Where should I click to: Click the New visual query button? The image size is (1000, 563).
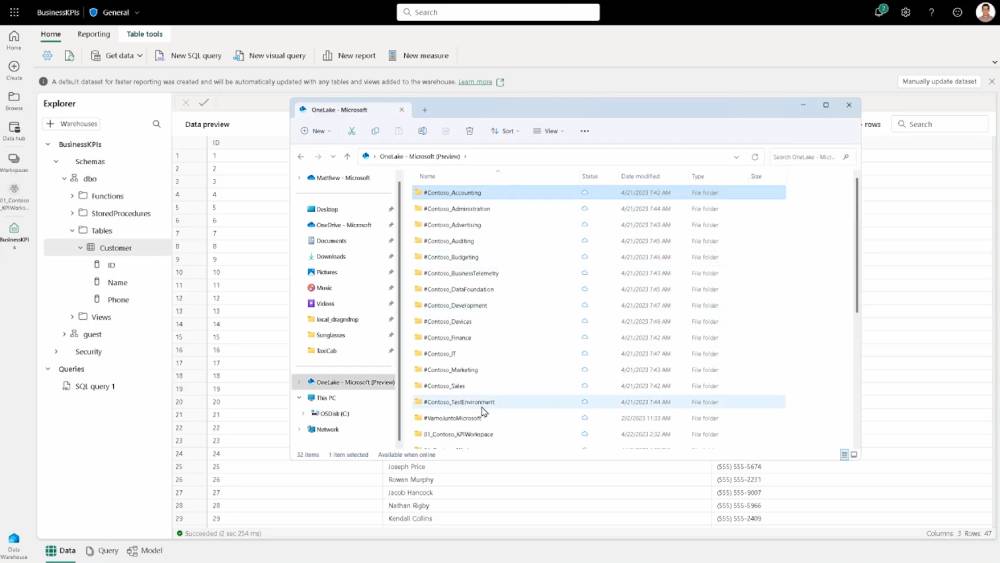(x=269, y=55)
